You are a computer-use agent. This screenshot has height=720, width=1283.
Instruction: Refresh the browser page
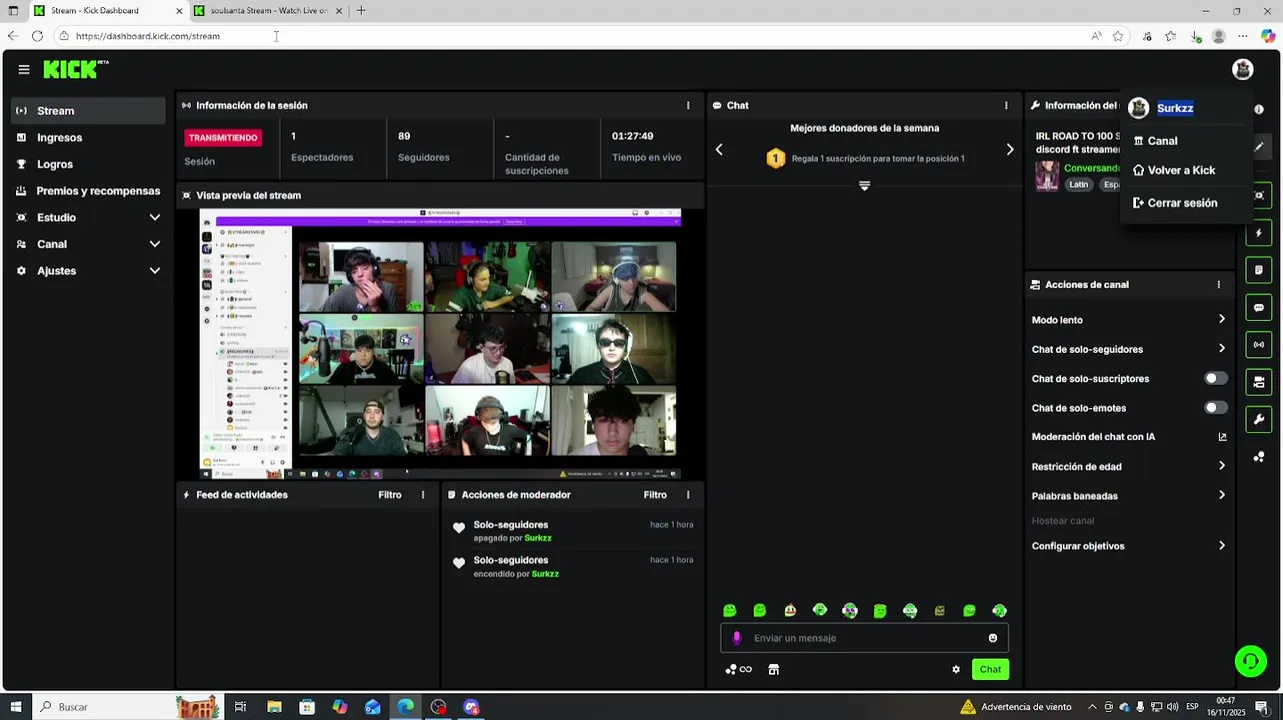(x=37, y=36)
